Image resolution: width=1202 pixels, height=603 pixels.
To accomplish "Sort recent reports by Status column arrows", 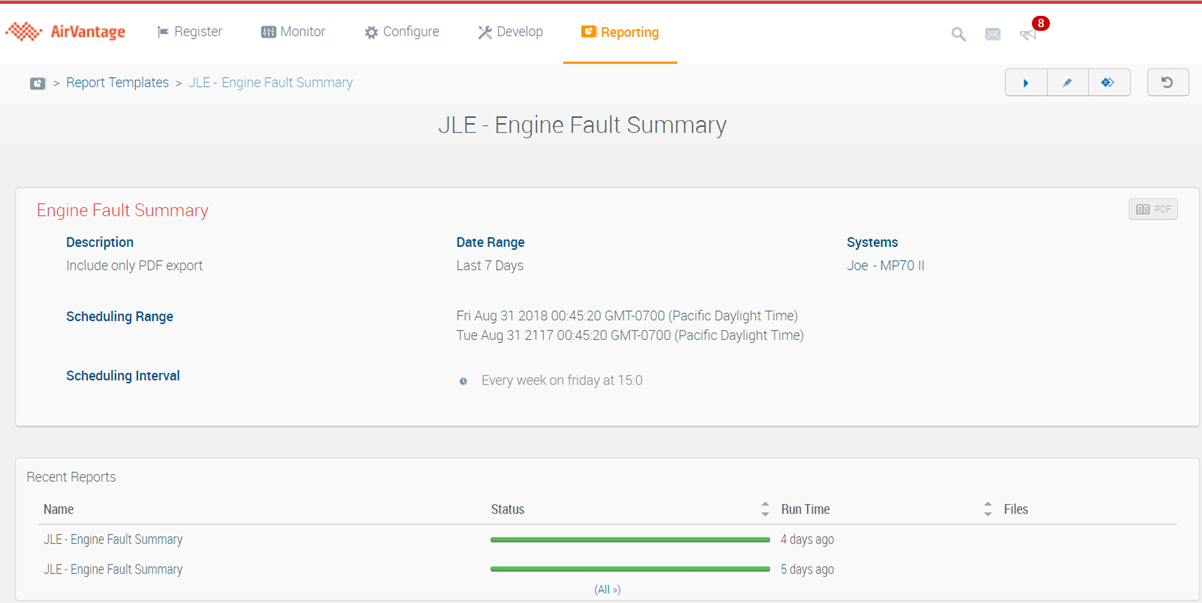I will (x=765, y=509).
